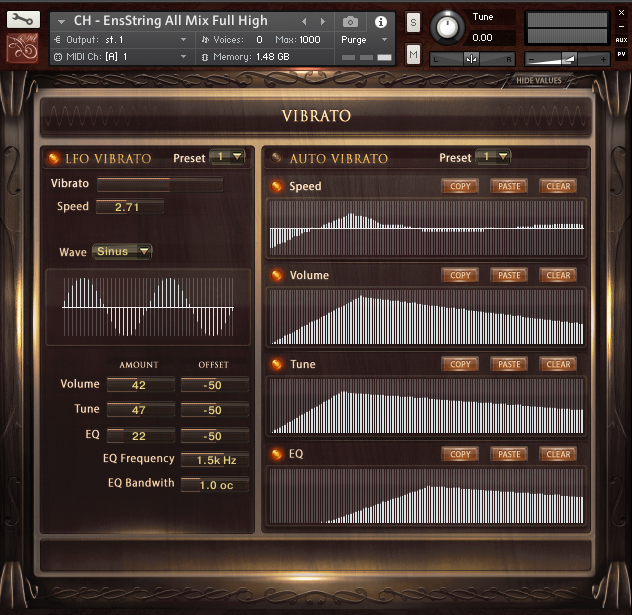632x615 pixels.
Task: Paste into the Speed envelope
Action: click(x=509, y=186)
